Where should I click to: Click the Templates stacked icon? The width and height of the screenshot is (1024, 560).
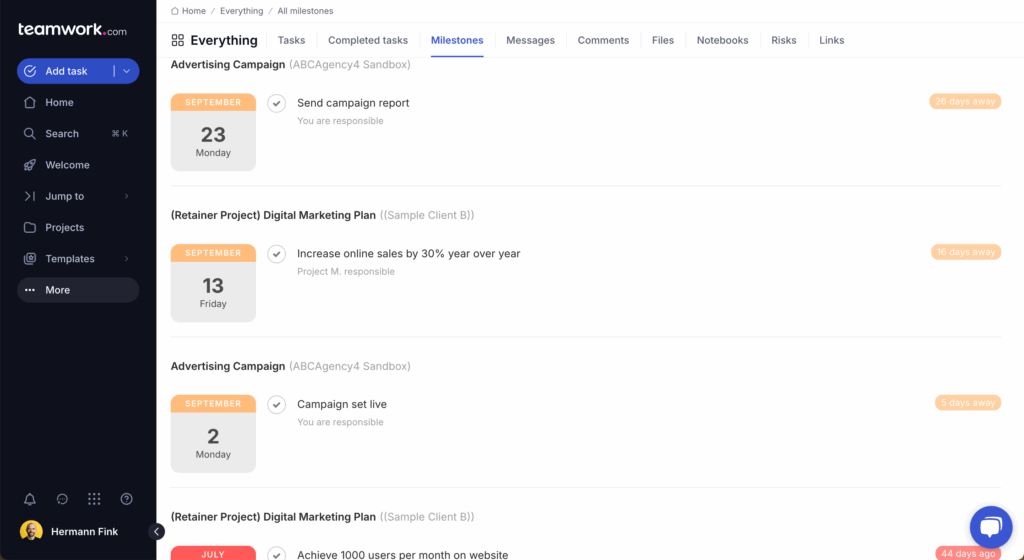click(29, 259)
